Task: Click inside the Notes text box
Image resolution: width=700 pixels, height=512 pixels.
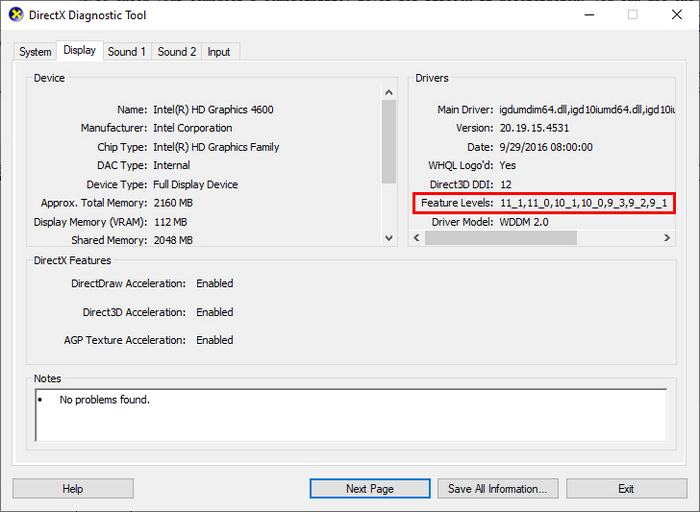Action: 351,415
